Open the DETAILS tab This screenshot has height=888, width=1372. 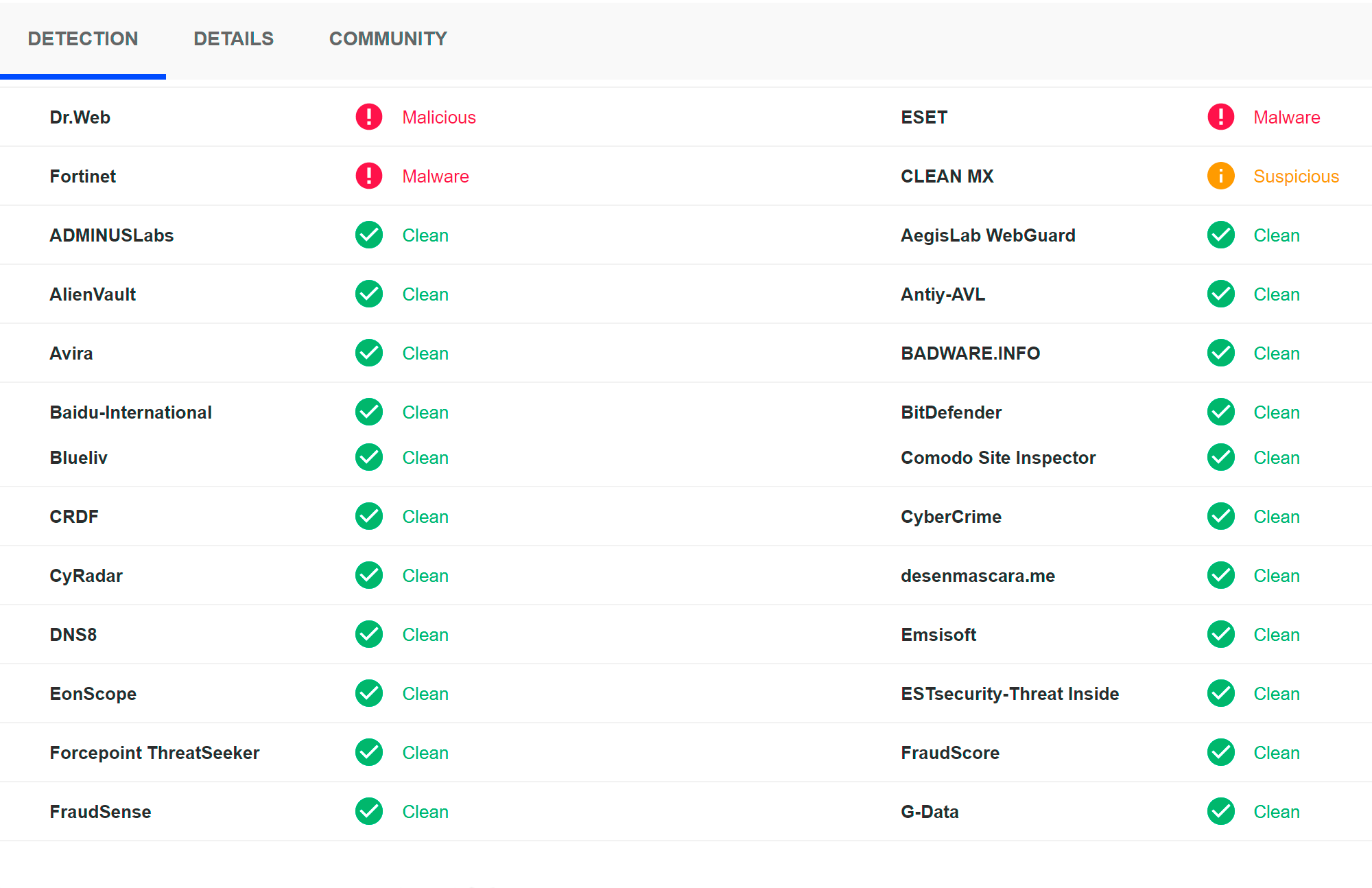pos(233,39)
